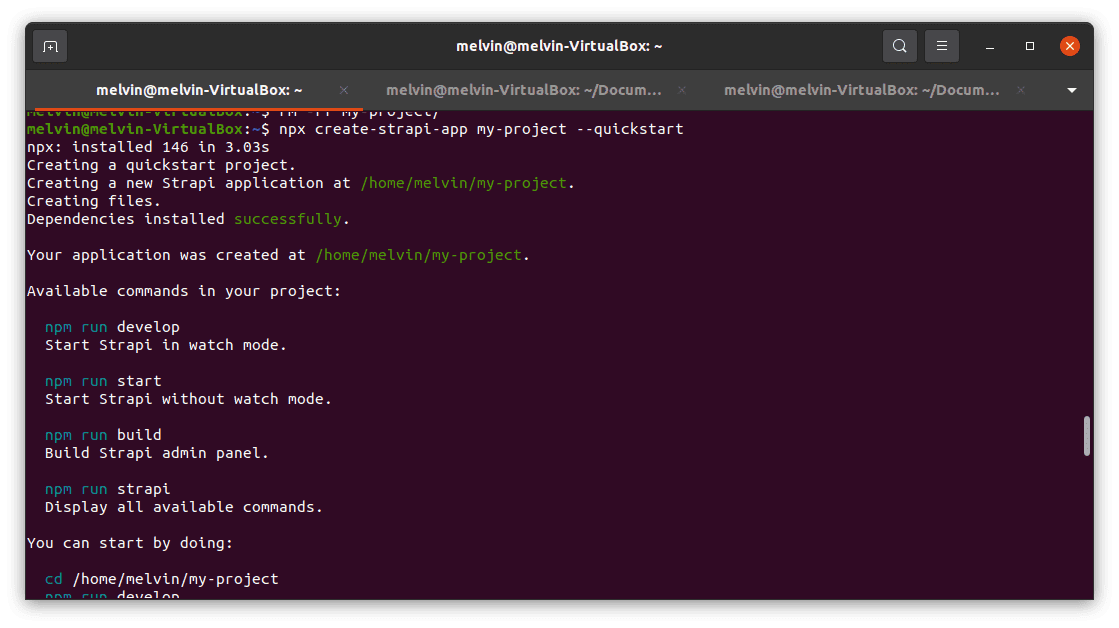
Task: Close the third terminal tab
Action: click(x=1021, y=90)
